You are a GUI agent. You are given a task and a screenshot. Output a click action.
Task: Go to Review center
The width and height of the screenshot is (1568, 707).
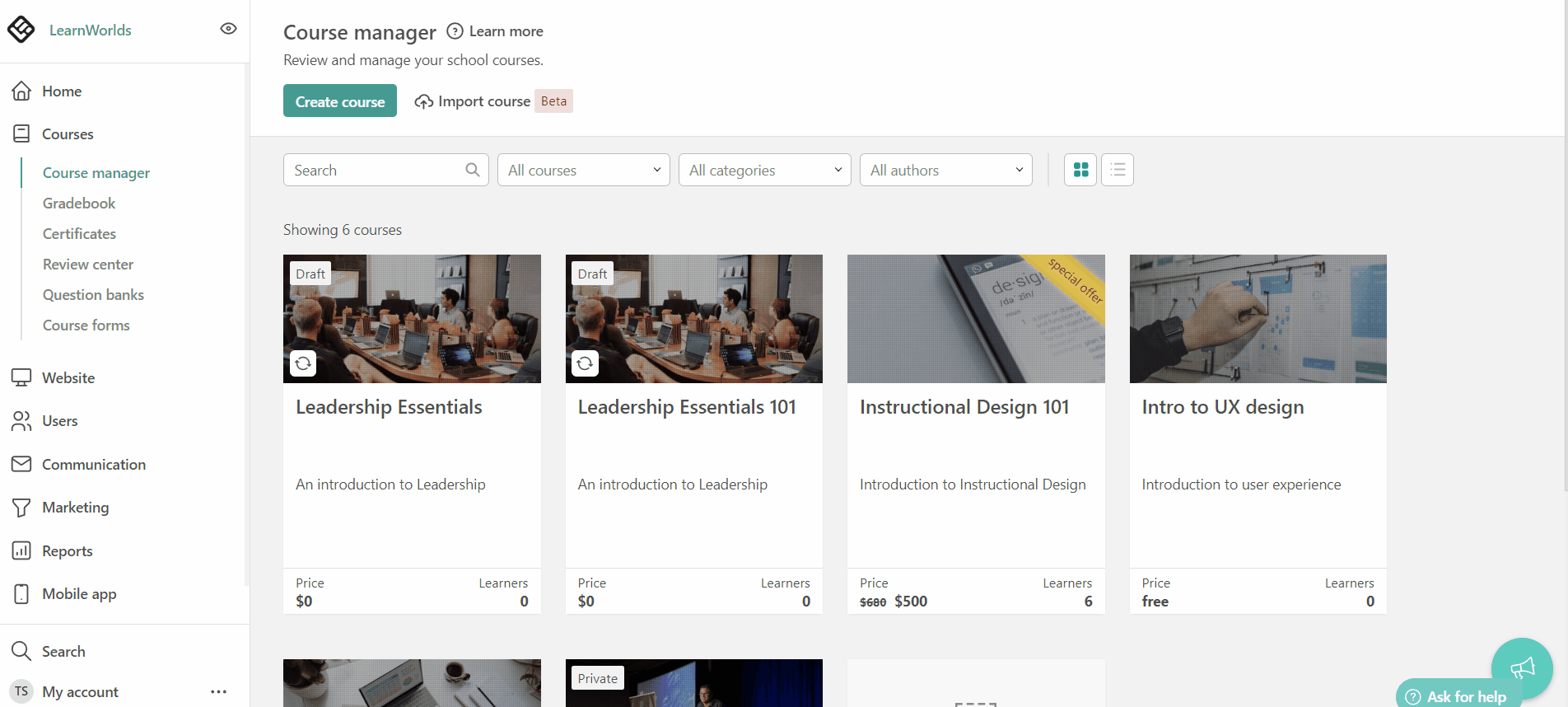click(x=88, y=264)
